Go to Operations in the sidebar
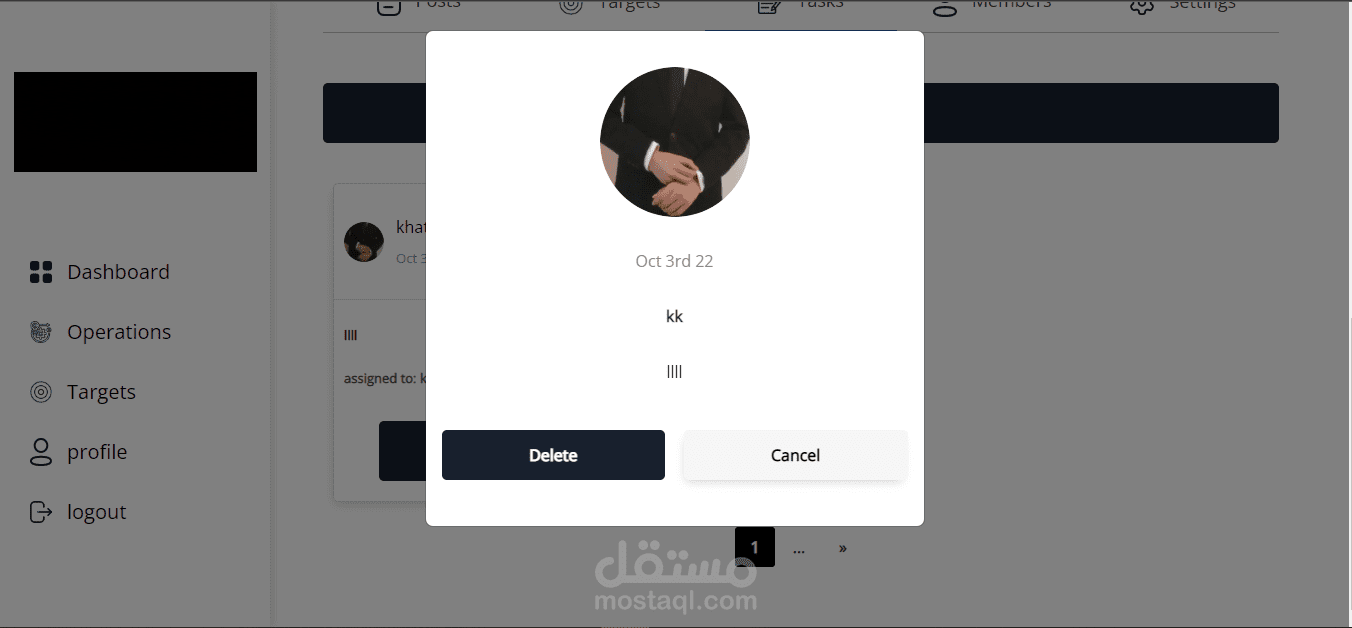Image resolution: width=1352 pixels, height=628 pixels. (119, 332)
